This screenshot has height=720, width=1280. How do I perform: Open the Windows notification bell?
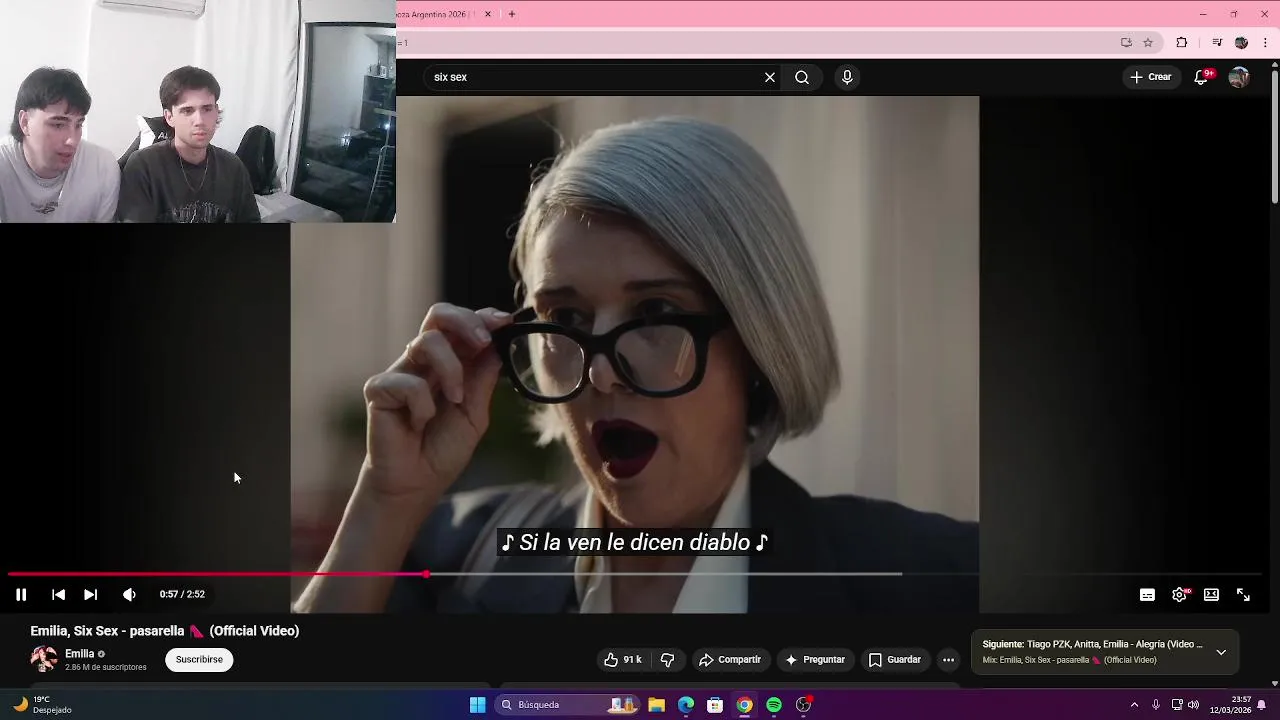1262,705
